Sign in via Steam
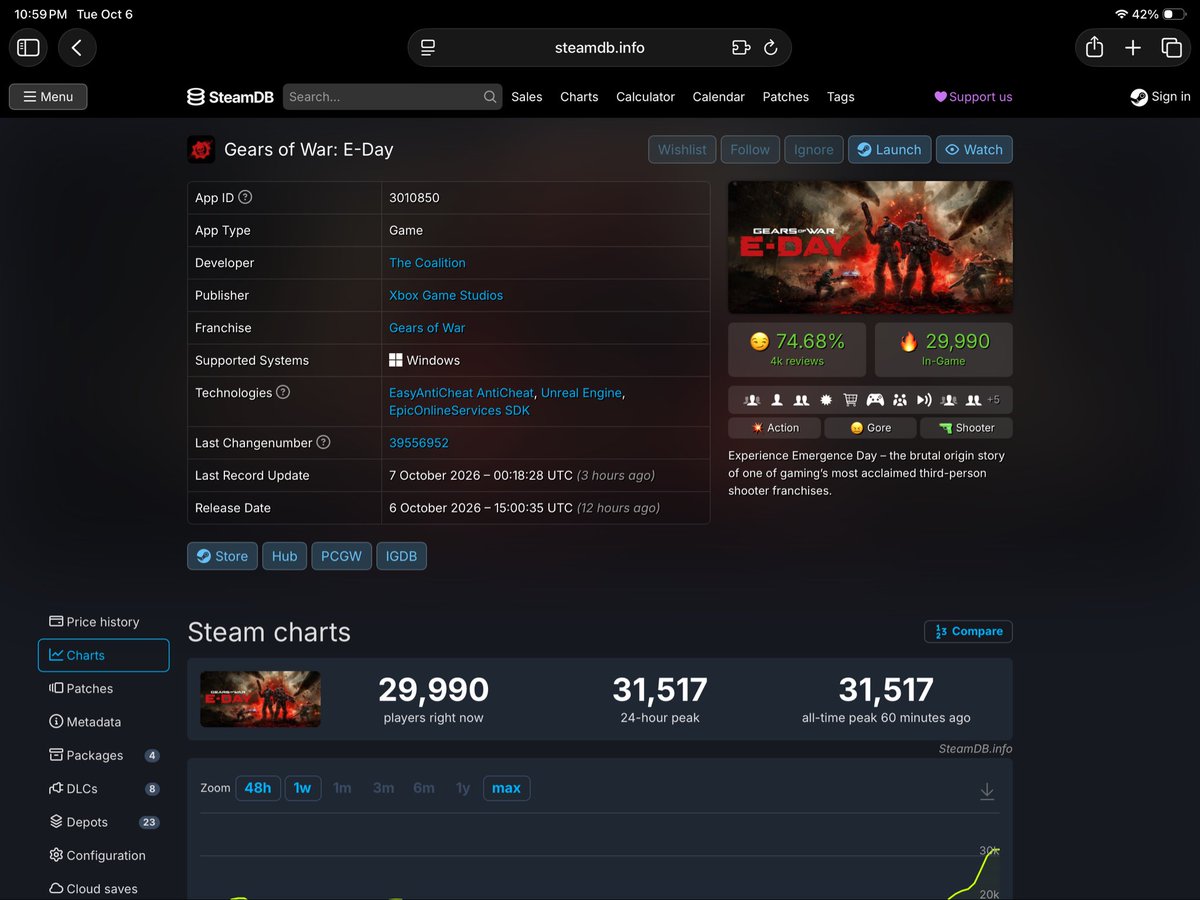 (1160, 97)
